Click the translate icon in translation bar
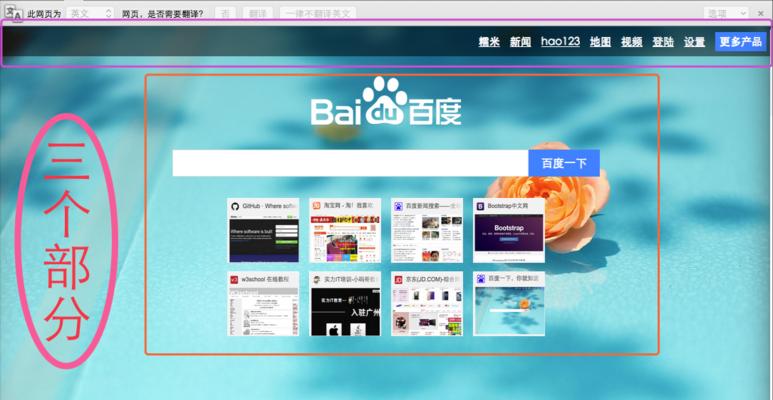The image size is (773, 400). (16, 13)
